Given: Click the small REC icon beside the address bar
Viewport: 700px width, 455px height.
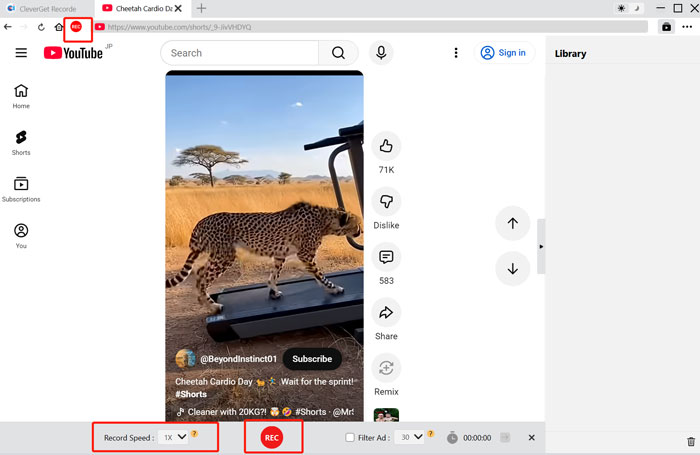Looking at the screenshot, I should [76, 27].
